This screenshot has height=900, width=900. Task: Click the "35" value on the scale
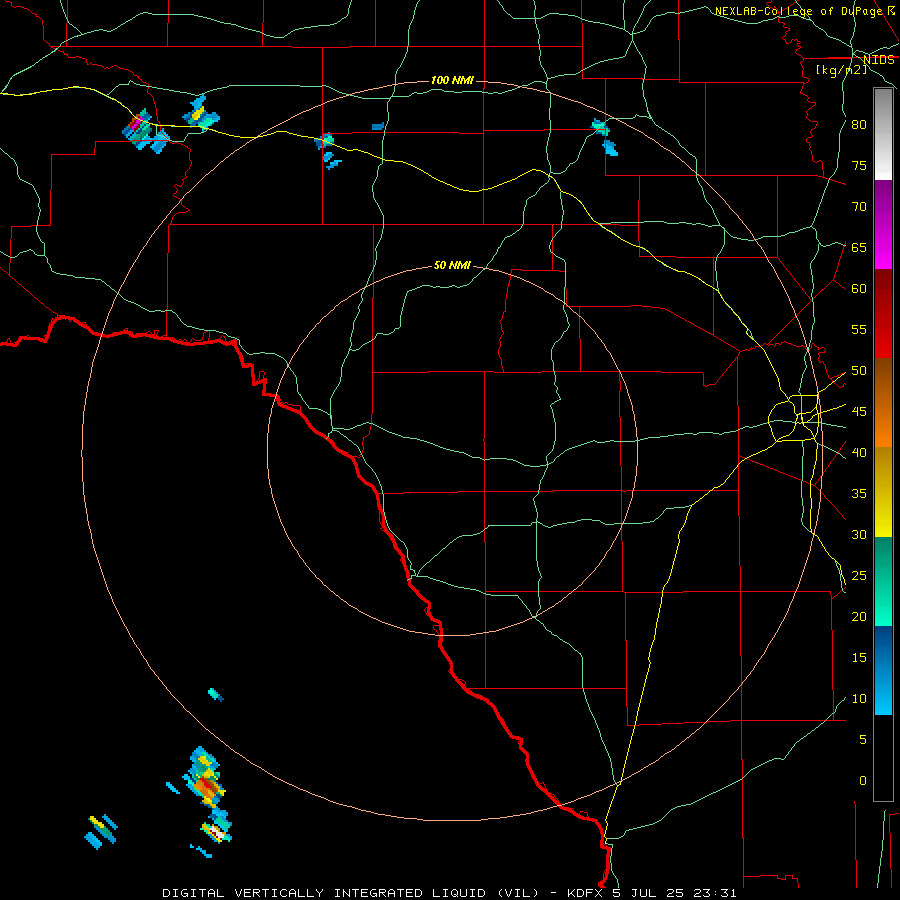pos(859,494)
